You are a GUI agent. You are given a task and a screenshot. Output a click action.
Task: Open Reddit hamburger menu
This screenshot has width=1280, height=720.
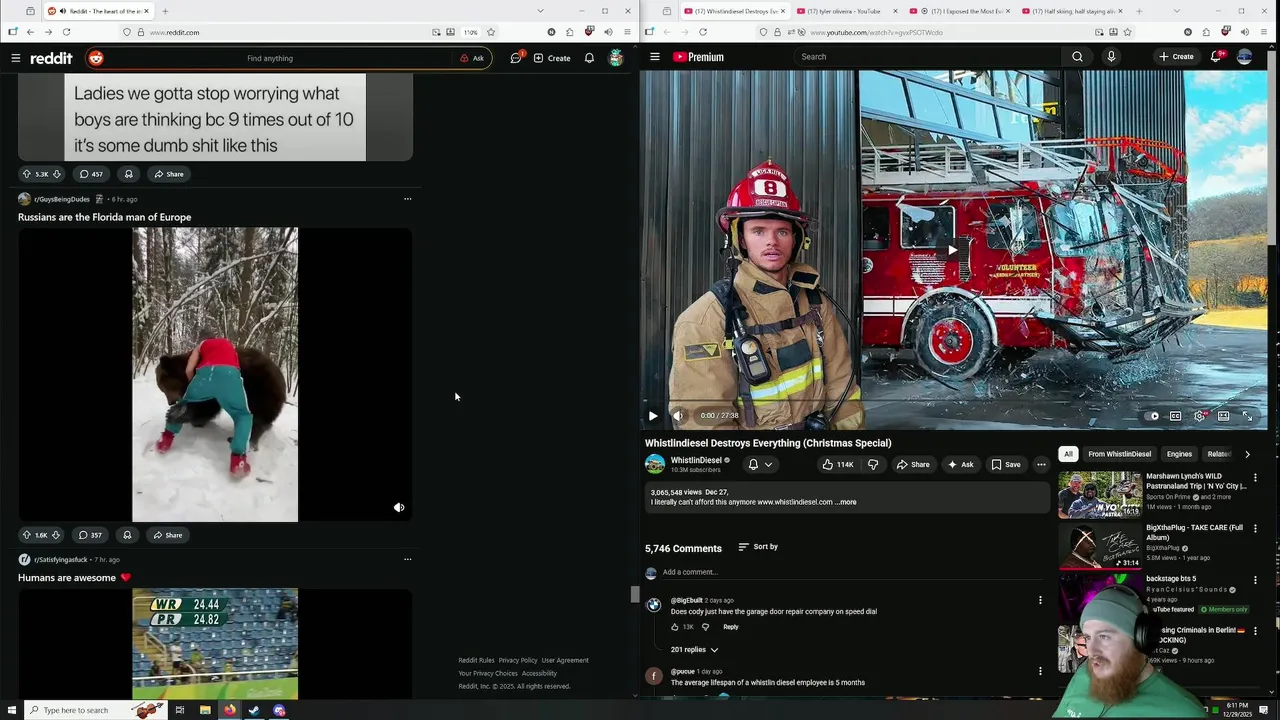(x=16, y=58)
